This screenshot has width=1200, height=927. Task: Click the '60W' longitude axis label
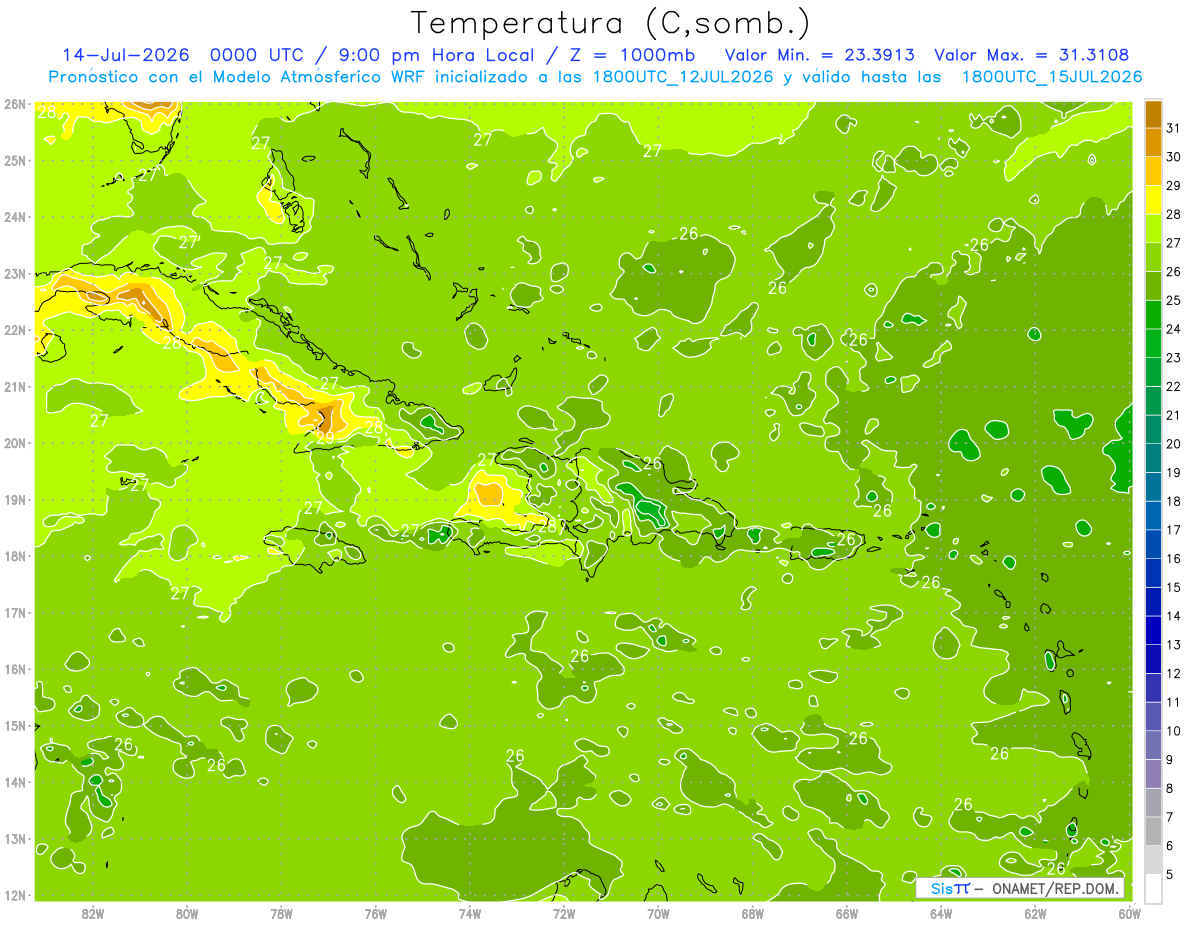1130,913
